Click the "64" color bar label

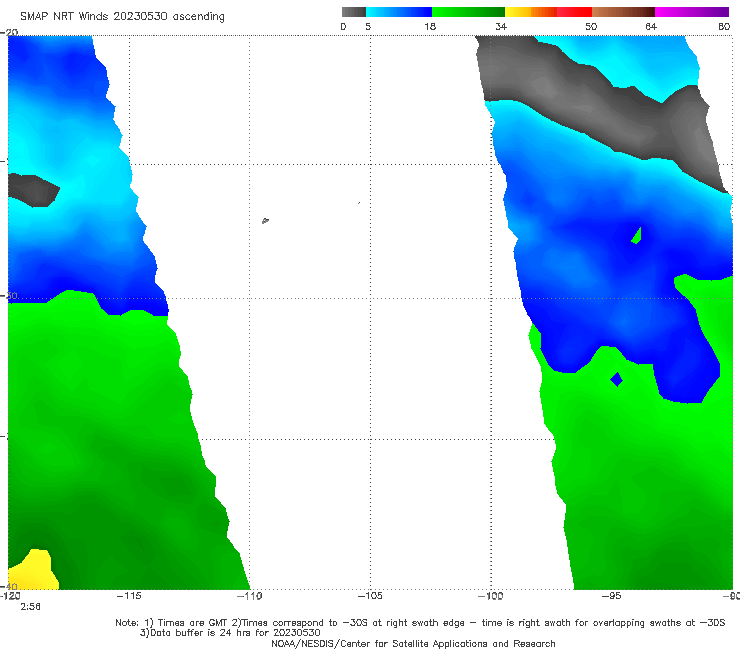tap(651, 26)
